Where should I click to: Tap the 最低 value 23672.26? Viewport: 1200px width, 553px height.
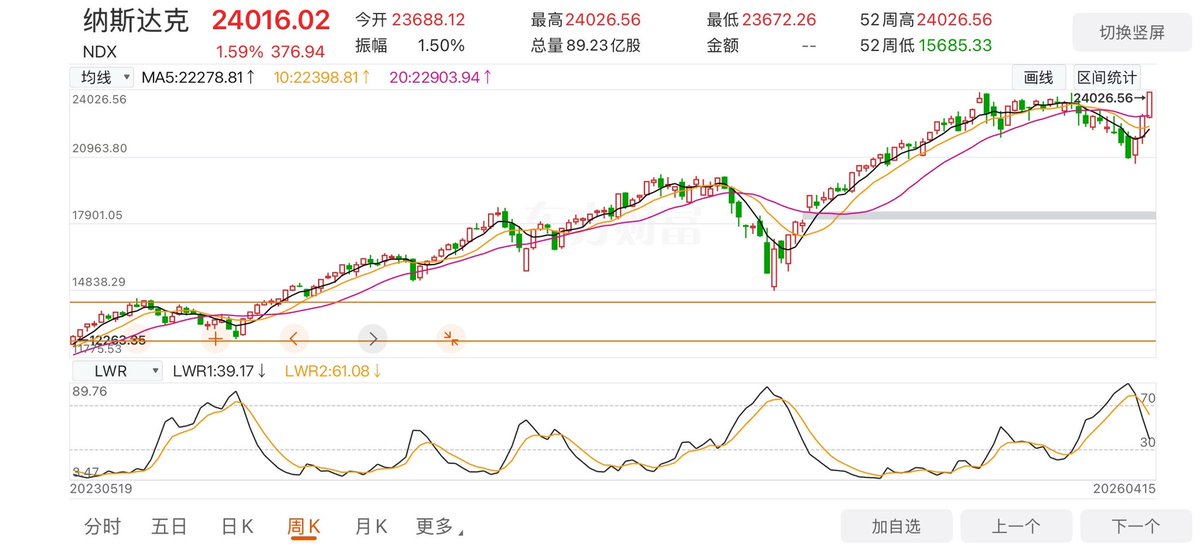pyautogui.click(x=779, y=20)
